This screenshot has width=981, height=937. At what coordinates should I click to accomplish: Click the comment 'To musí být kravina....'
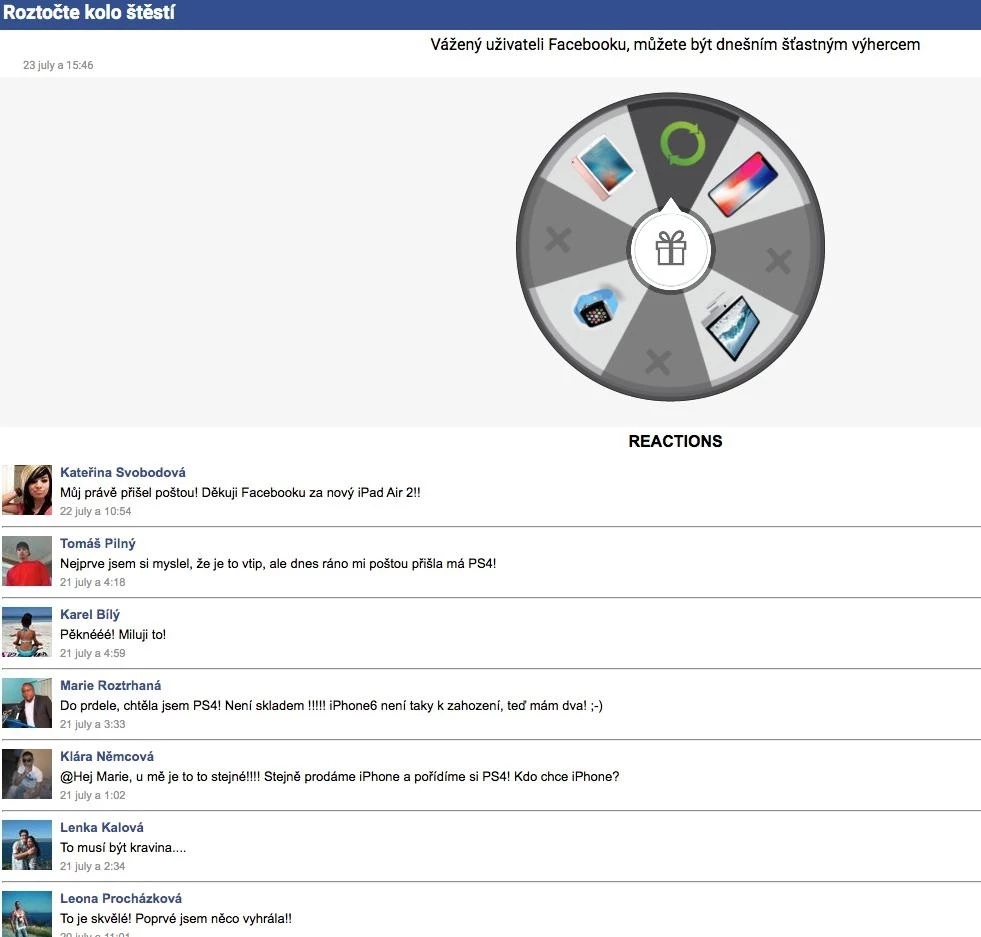123,847
